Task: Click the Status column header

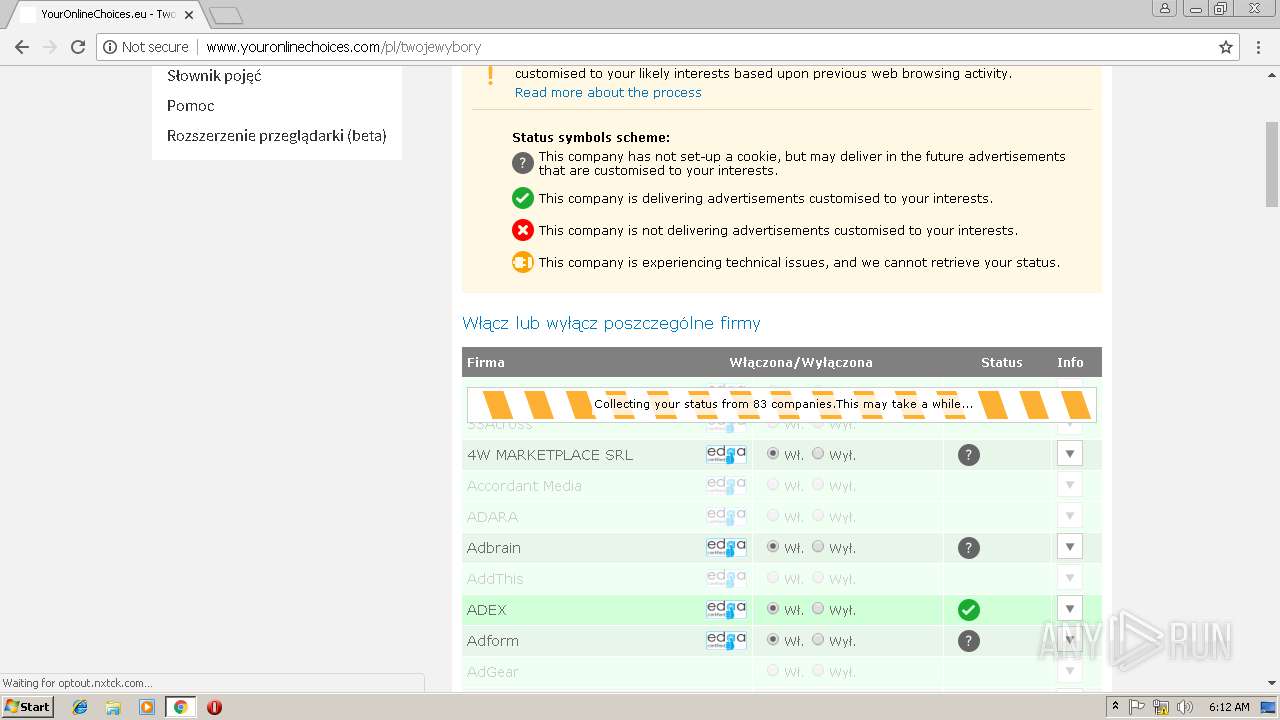Action: click(x=1002, y=362)
